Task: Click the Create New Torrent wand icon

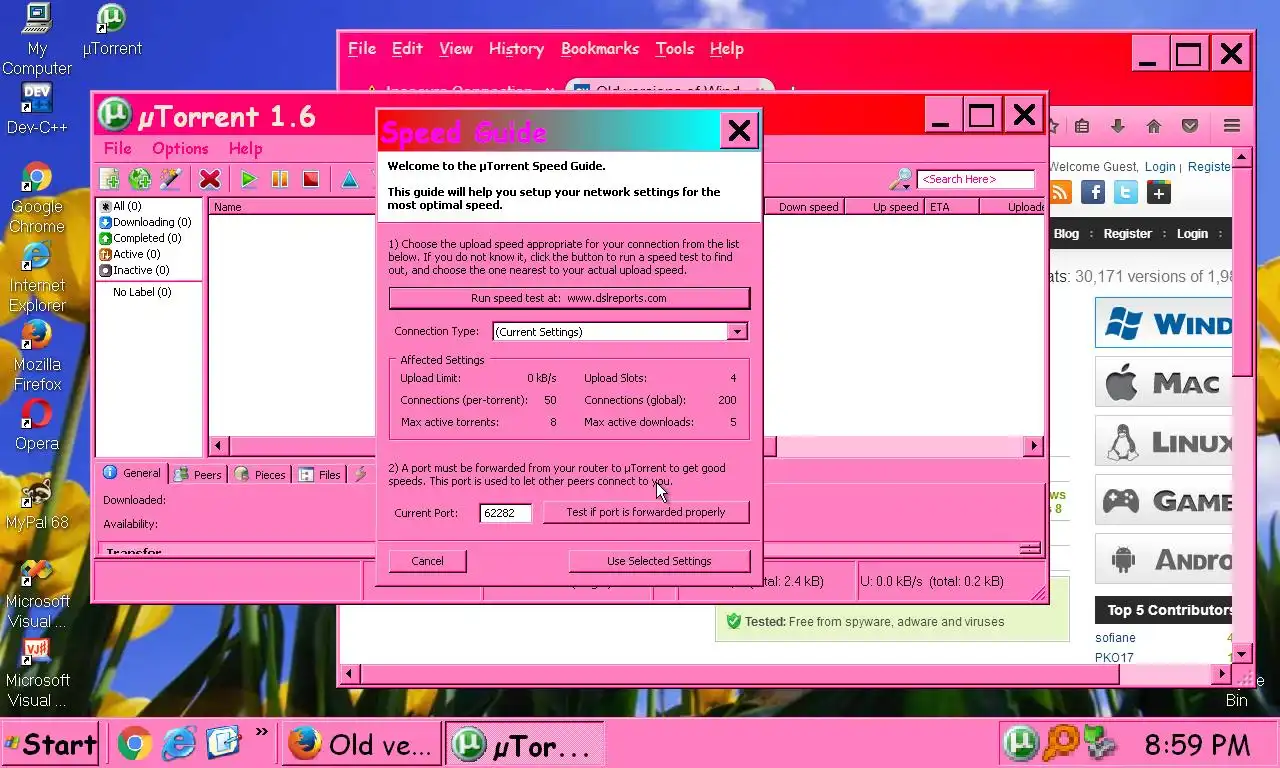Action: tap(171, 179)
